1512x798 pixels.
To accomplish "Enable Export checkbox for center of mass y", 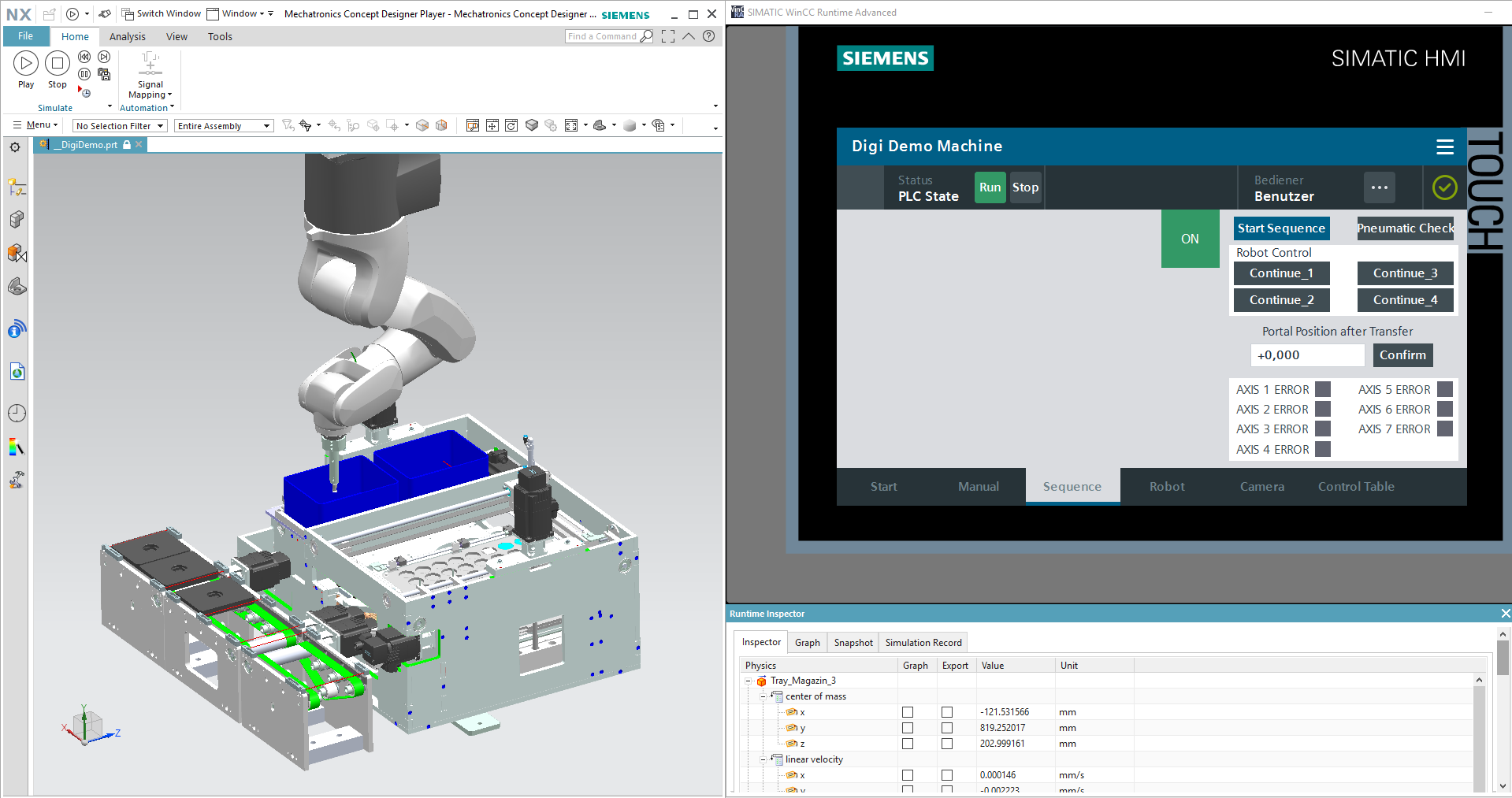I will [947, 728].
